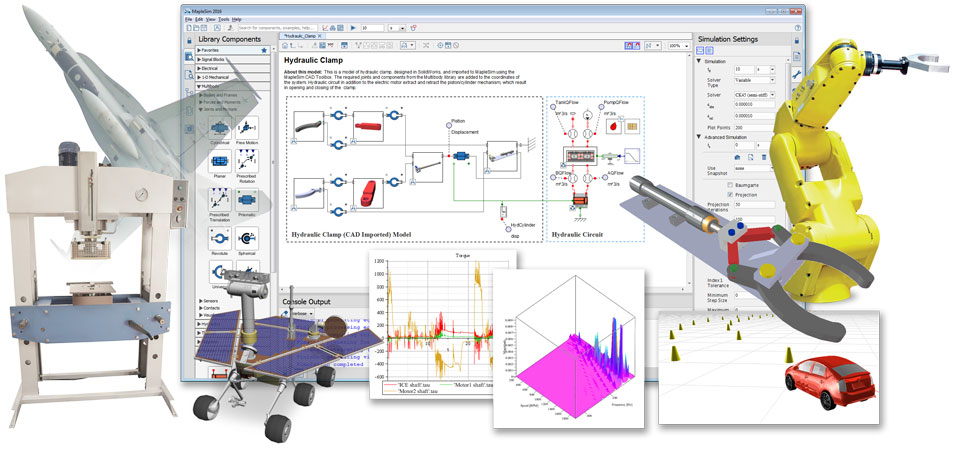
Task: Collapse the Advanced Simulation section
Action: pyautogui.click(x=697, y=136)
